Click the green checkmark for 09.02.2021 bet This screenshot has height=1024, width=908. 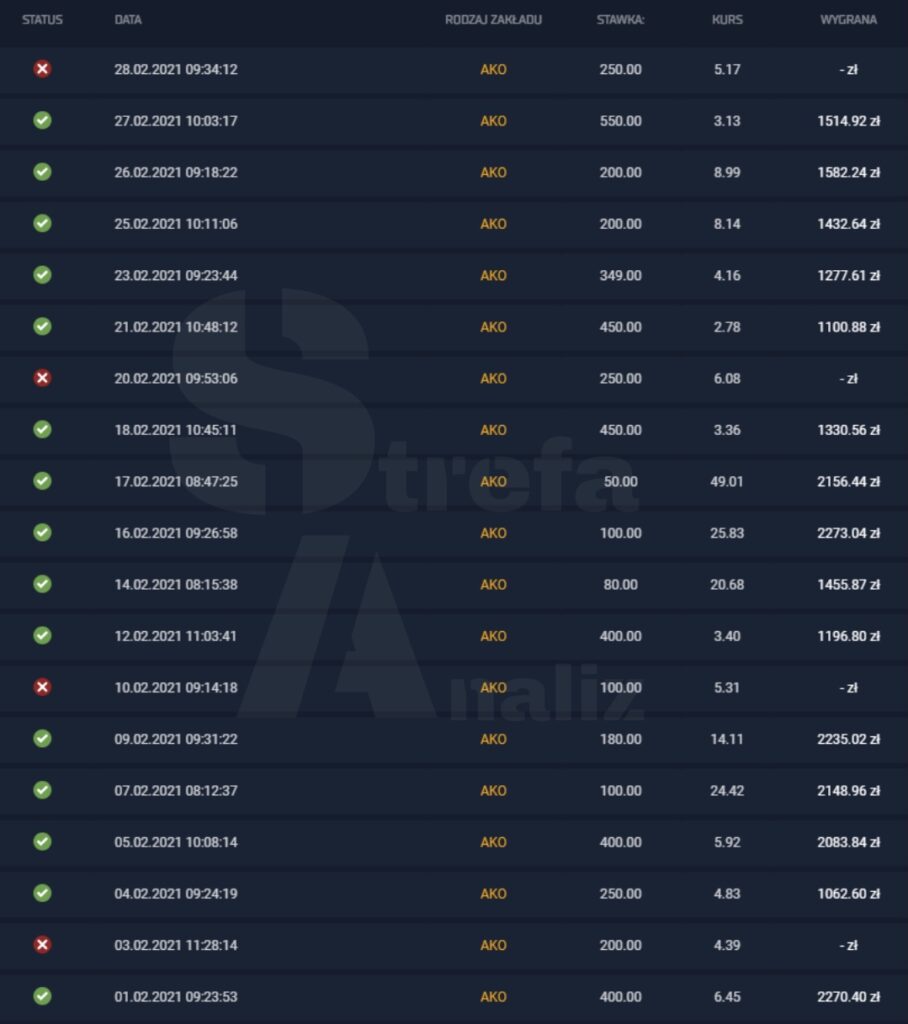42,739
